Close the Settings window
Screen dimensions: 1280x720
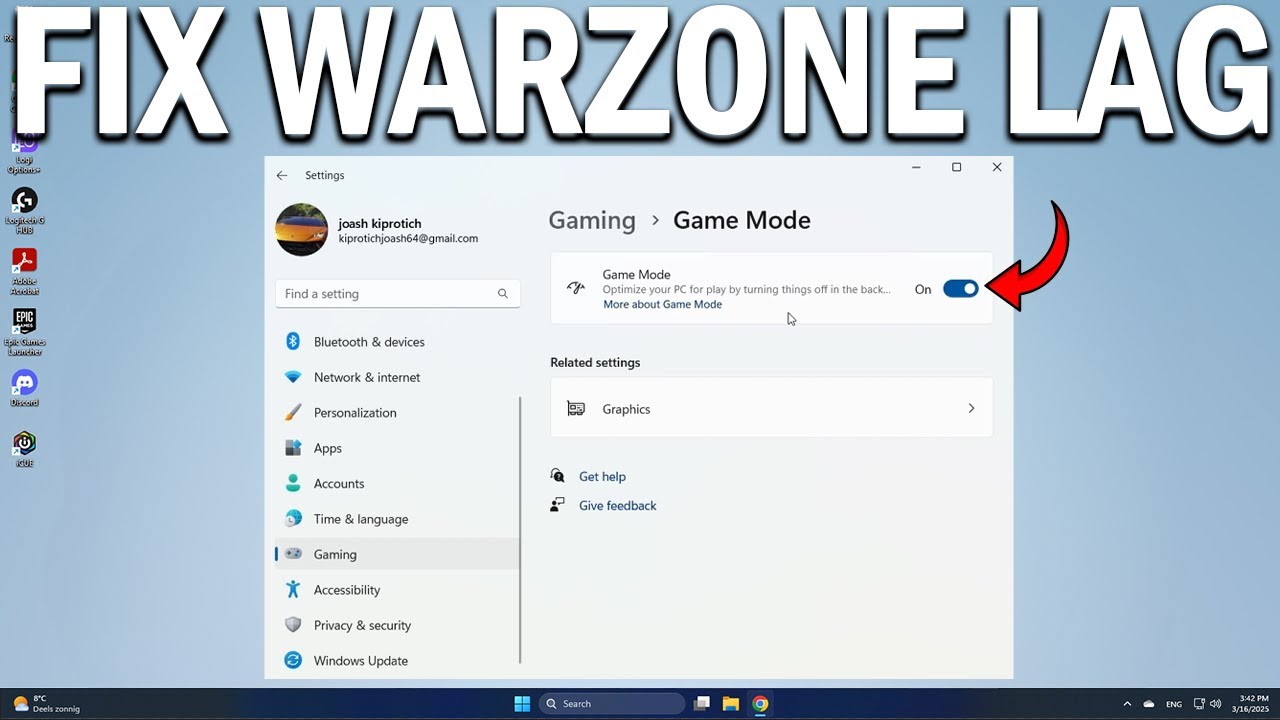pyautogui.click(x=996, y=167)
